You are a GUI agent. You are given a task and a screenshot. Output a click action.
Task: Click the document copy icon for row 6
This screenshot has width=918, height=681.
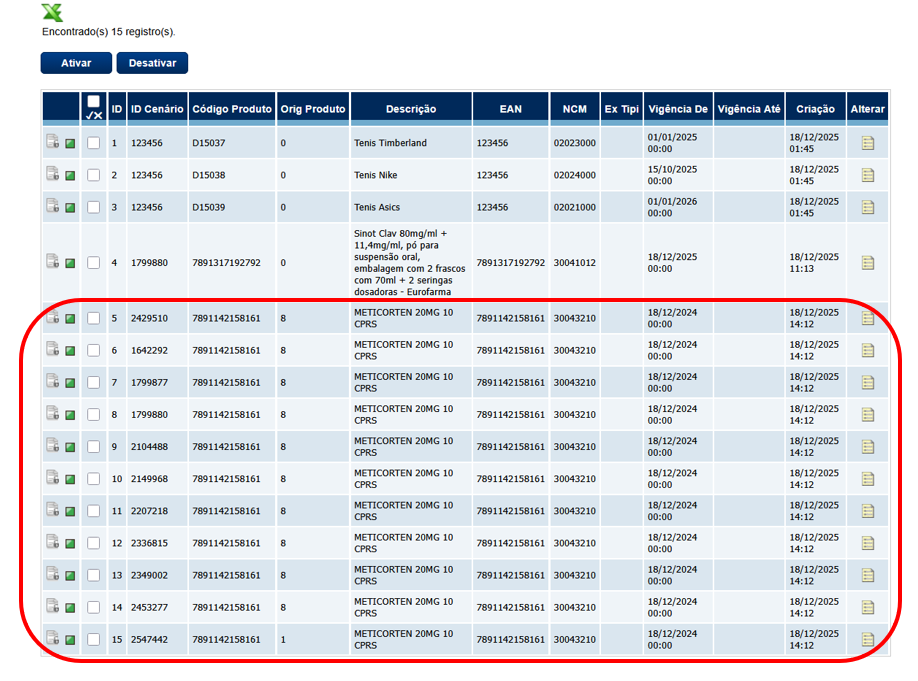tap(53, 348)
